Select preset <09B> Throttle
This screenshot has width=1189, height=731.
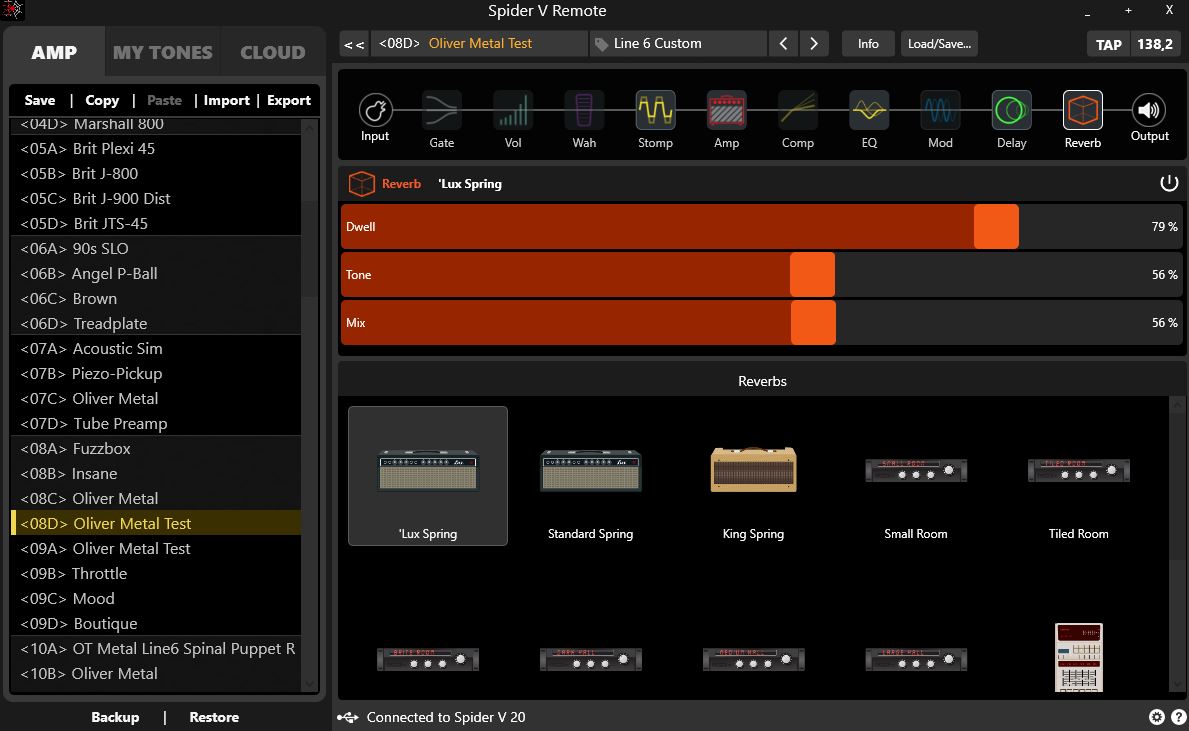(156, 573)
